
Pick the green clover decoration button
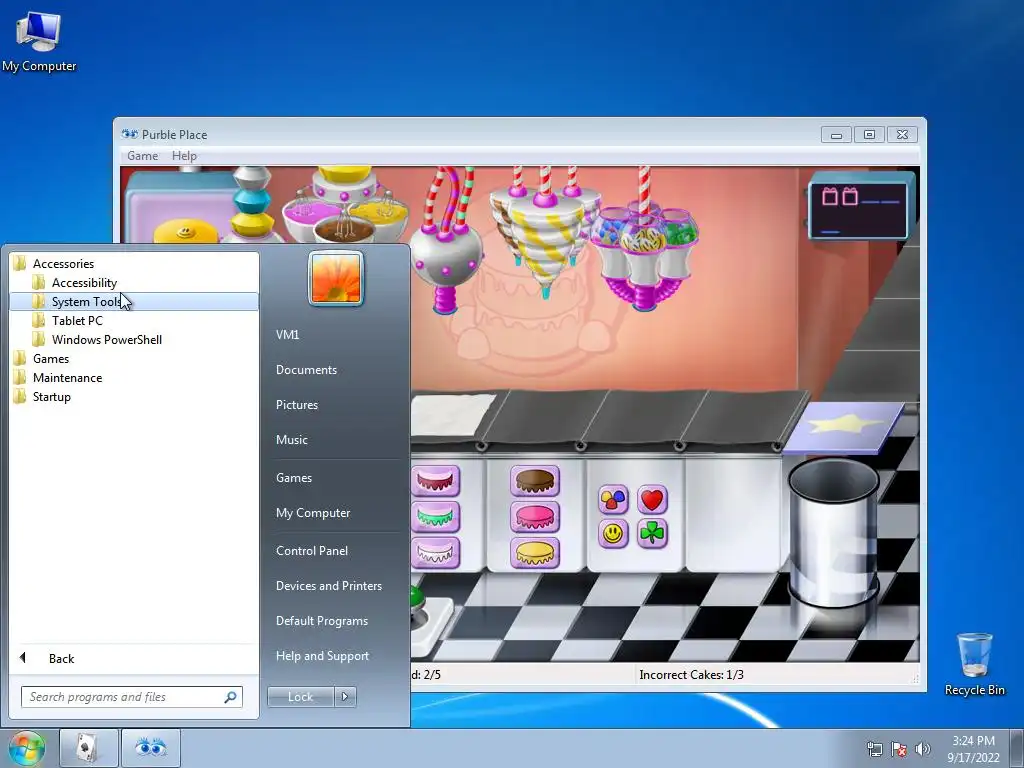coord(652,534)
